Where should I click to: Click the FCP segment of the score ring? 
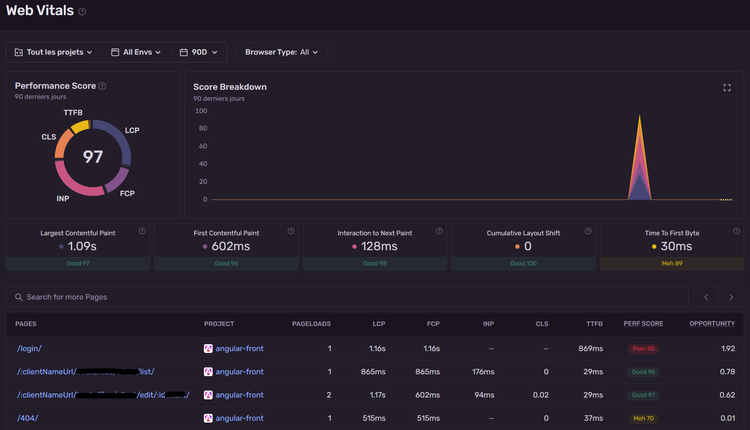coord(118,179)
